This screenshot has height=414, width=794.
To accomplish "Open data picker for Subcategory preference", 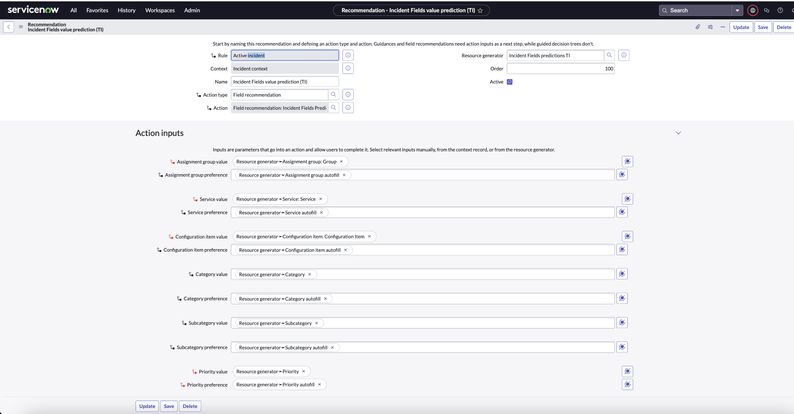I will 622,347.
